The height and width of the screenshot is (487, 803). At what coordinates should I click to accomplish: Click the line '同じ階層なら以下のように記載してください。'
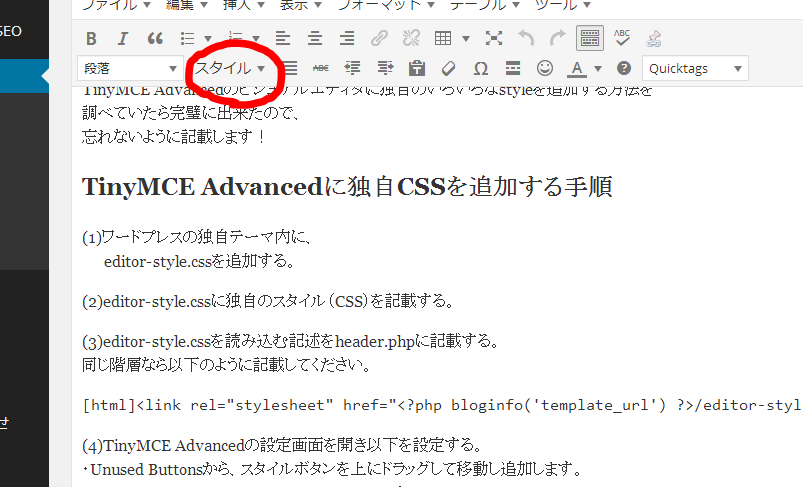(226, 365)
